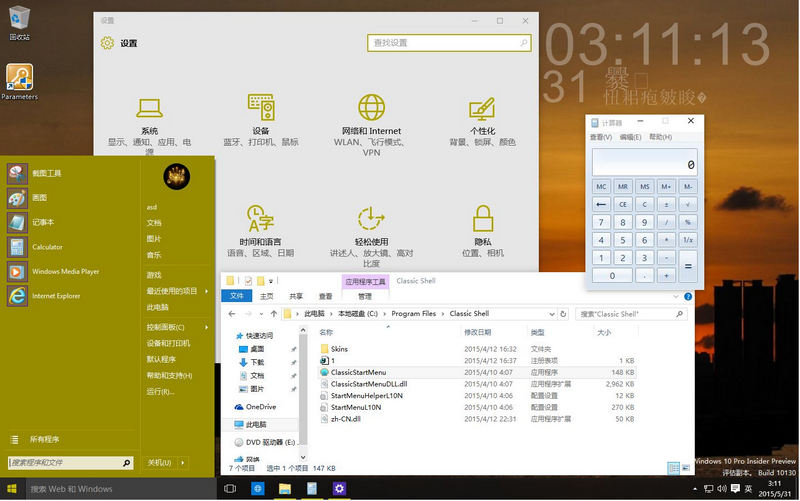Open Settings gear icon on taskbar

(339, 489)
